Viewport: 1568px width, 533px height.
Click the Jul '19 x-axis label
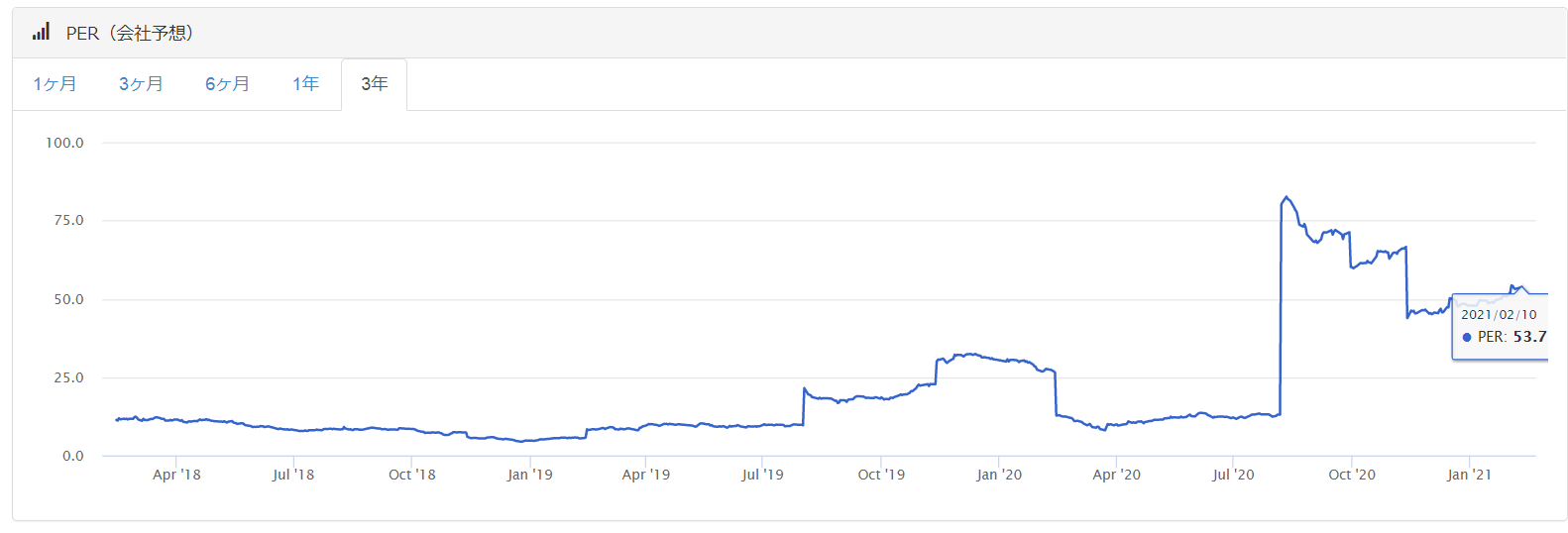[762, 475]
